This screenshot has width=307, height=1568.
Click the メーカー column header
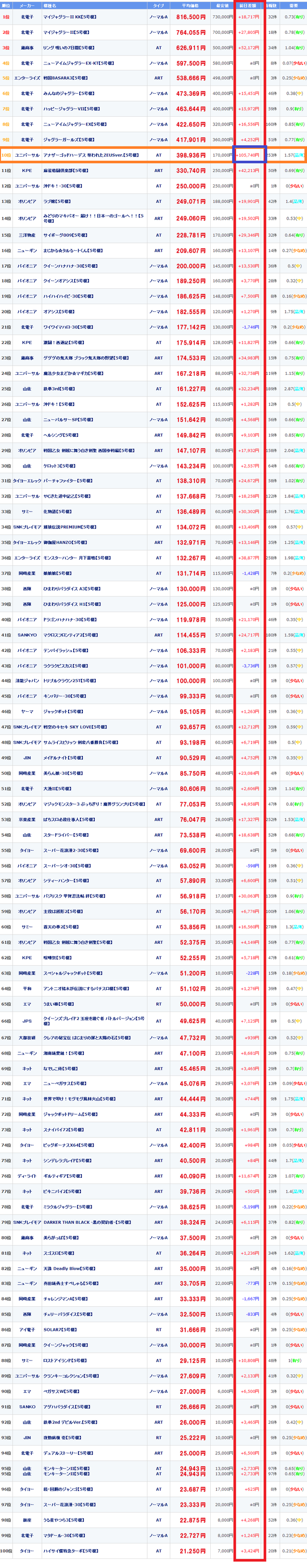coord(27,5)
